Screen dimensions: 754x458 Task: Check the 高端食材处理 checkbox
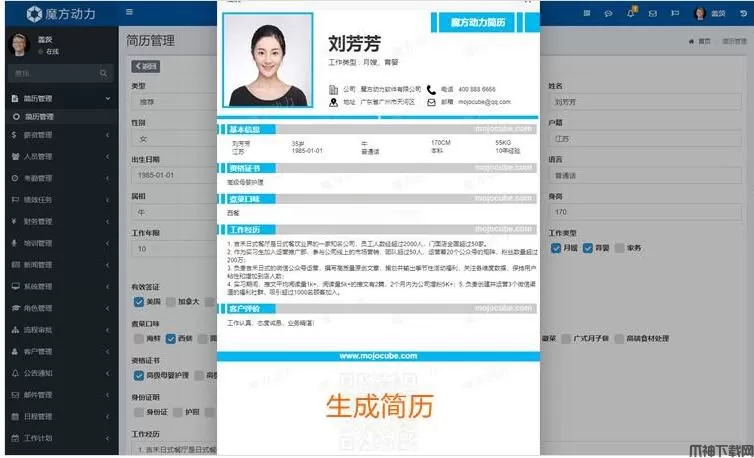[x=619, y=339]
